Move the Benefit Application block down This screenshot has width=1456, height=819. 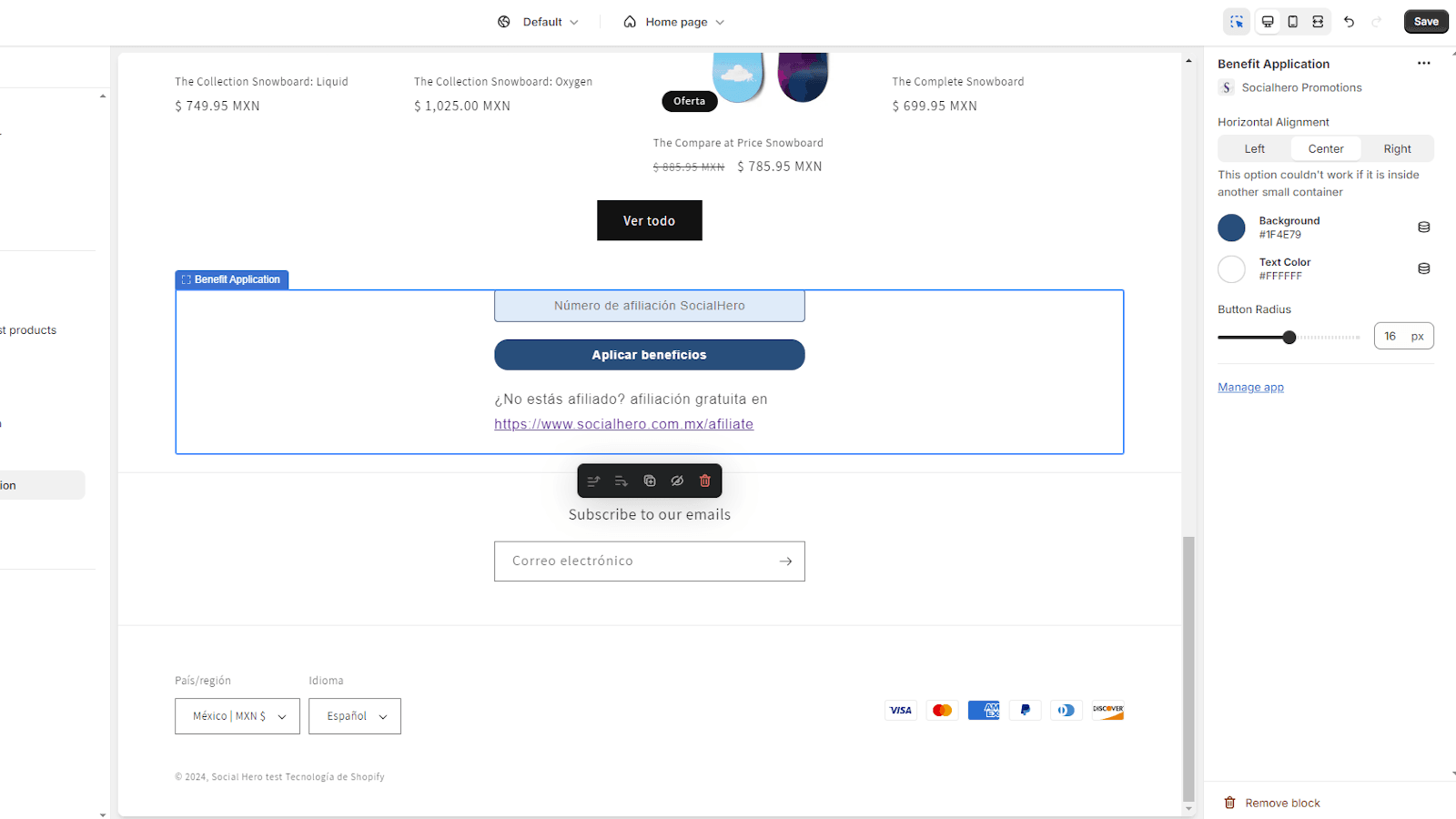tap(622, 480)
